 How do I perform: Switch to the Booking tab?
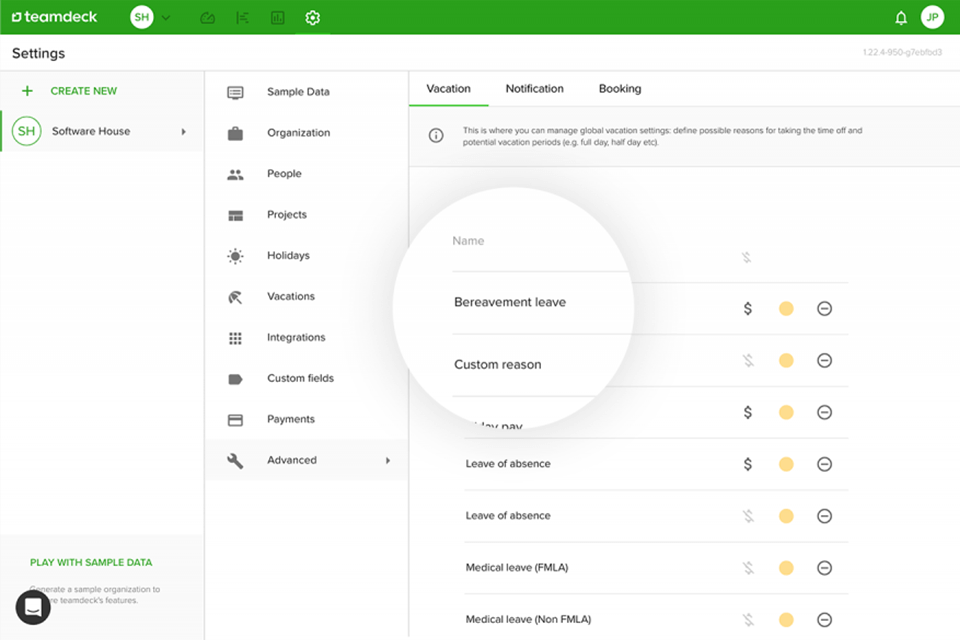point(620,89)
